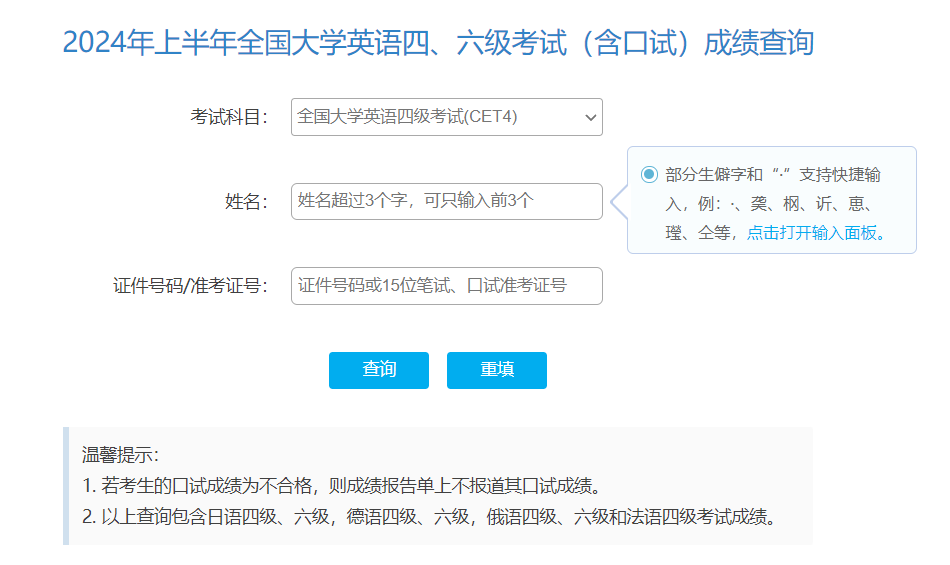Viewport: 950px width, 565px height.
Task: Click the blue left border of the notice box
Action: click(x=66, y=486)
